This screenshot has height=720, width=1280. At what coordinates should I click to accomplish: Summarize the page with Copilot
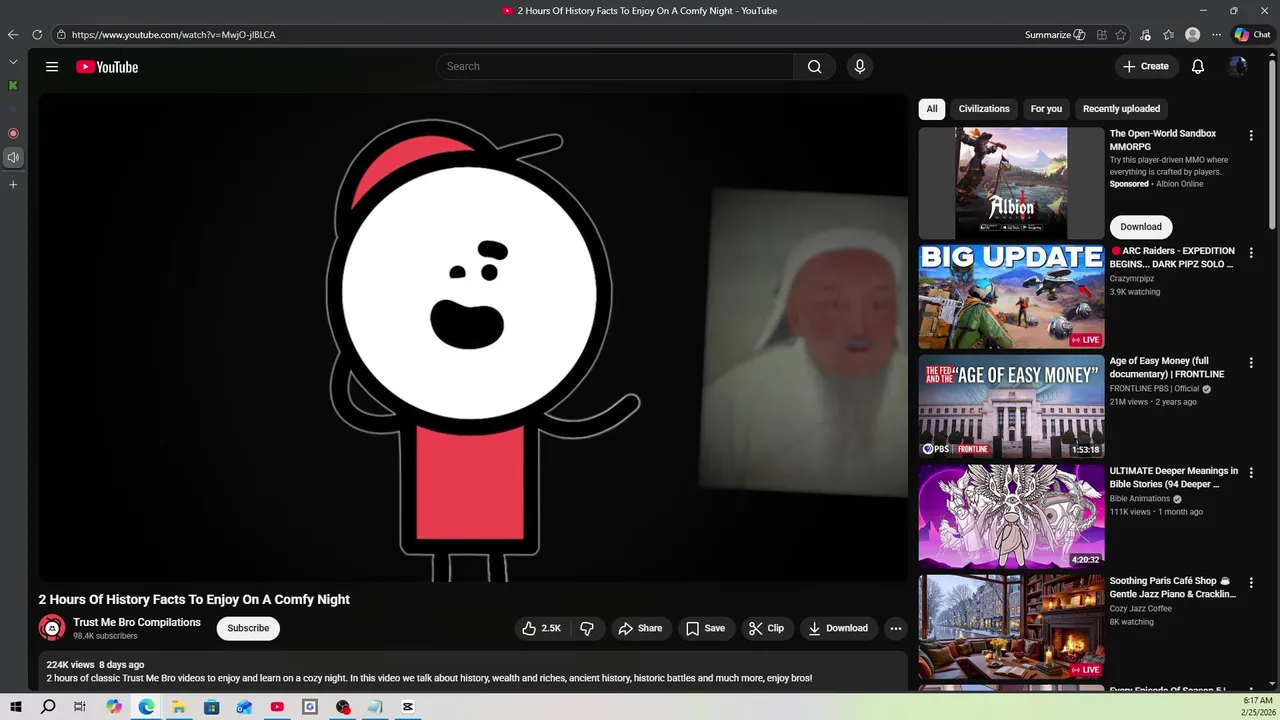click(x=1055, y=35)
